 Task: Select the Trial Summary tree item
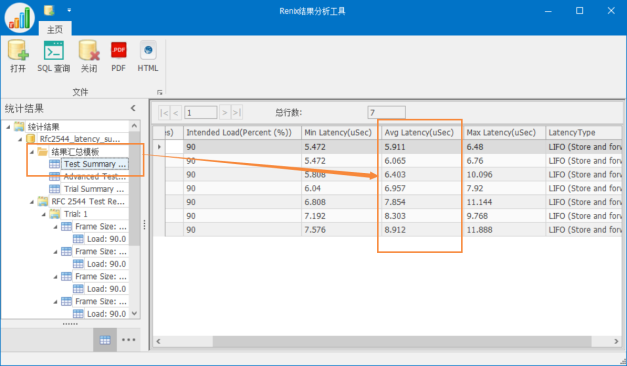pos(94,189)
